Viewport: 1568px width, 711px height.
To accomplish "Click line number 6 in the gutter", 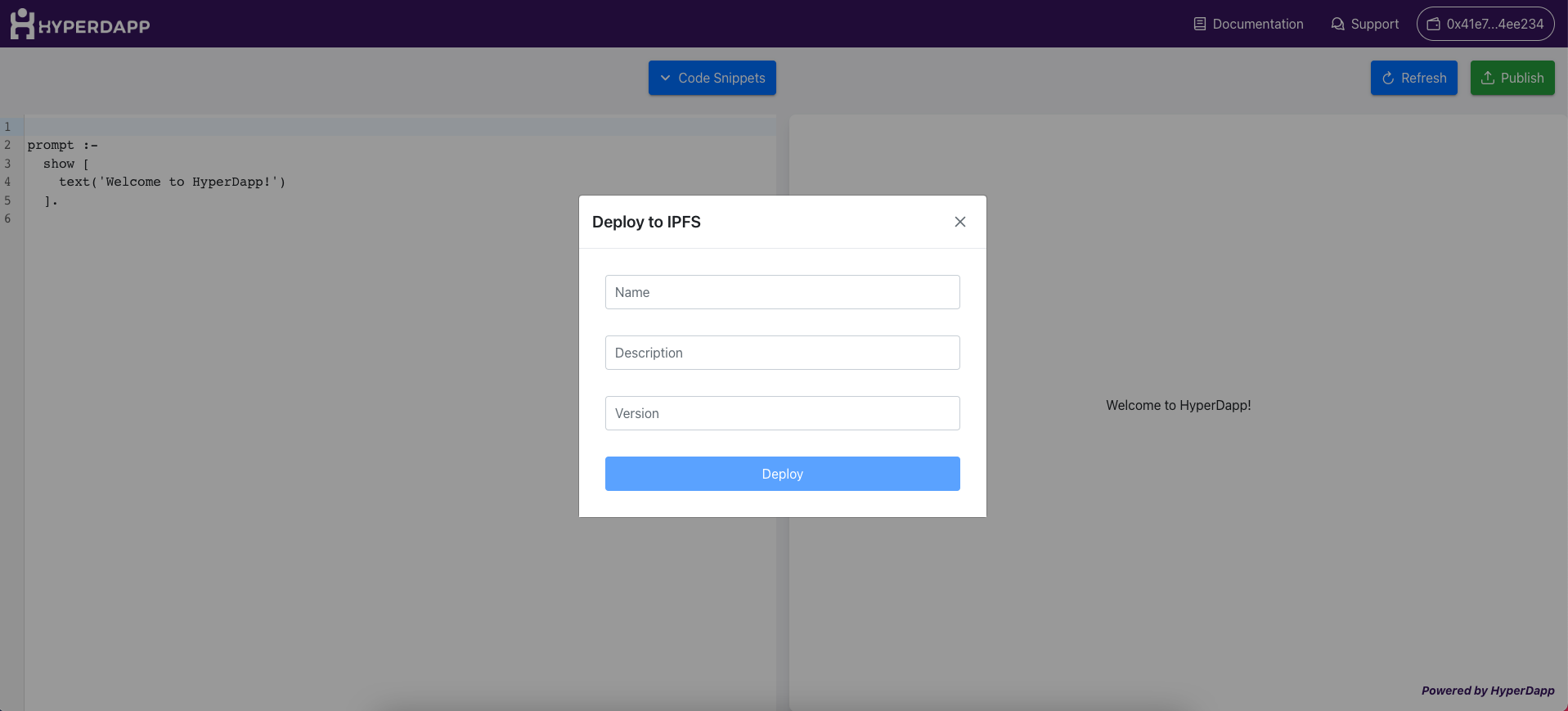I will tap(7, 218).
